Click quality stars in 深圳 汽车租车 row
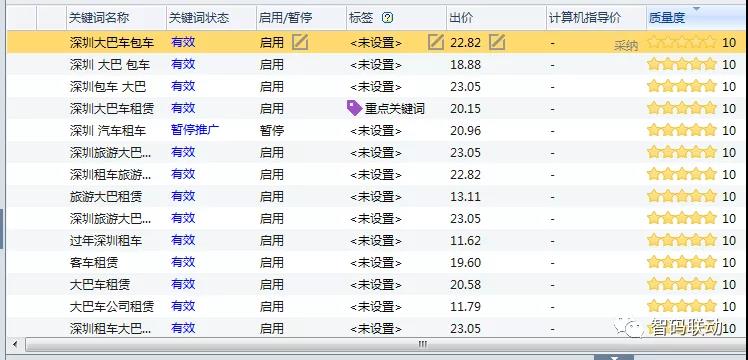Image resolution: width=748 pixels, height=360 pixels. 682,130
